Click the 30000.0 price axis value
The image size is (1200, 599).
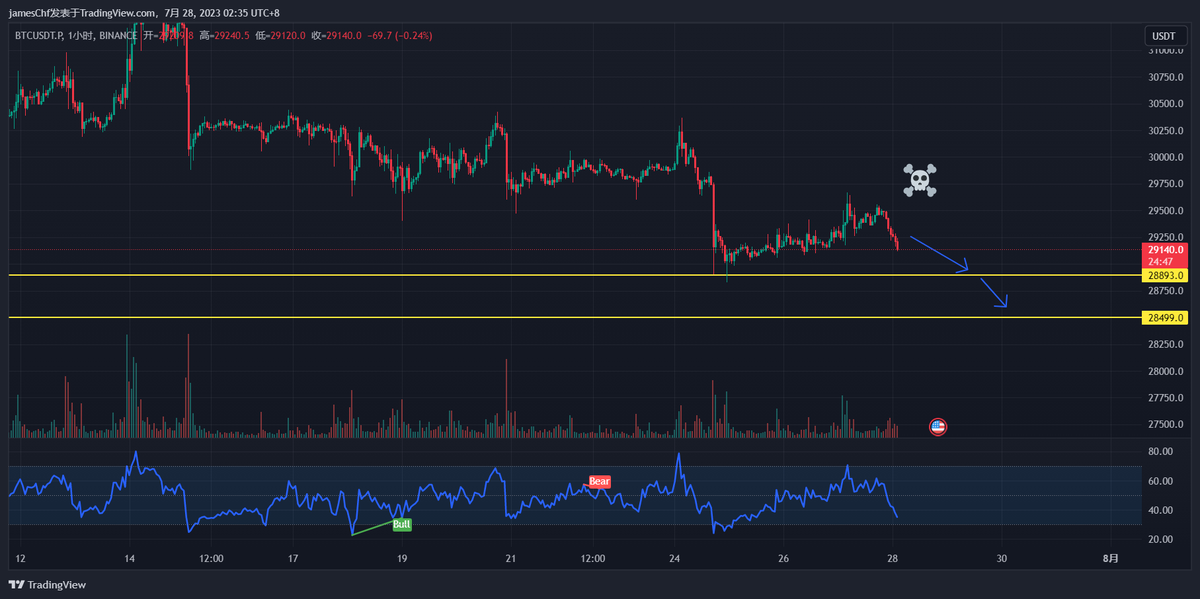coord(1167,157)
